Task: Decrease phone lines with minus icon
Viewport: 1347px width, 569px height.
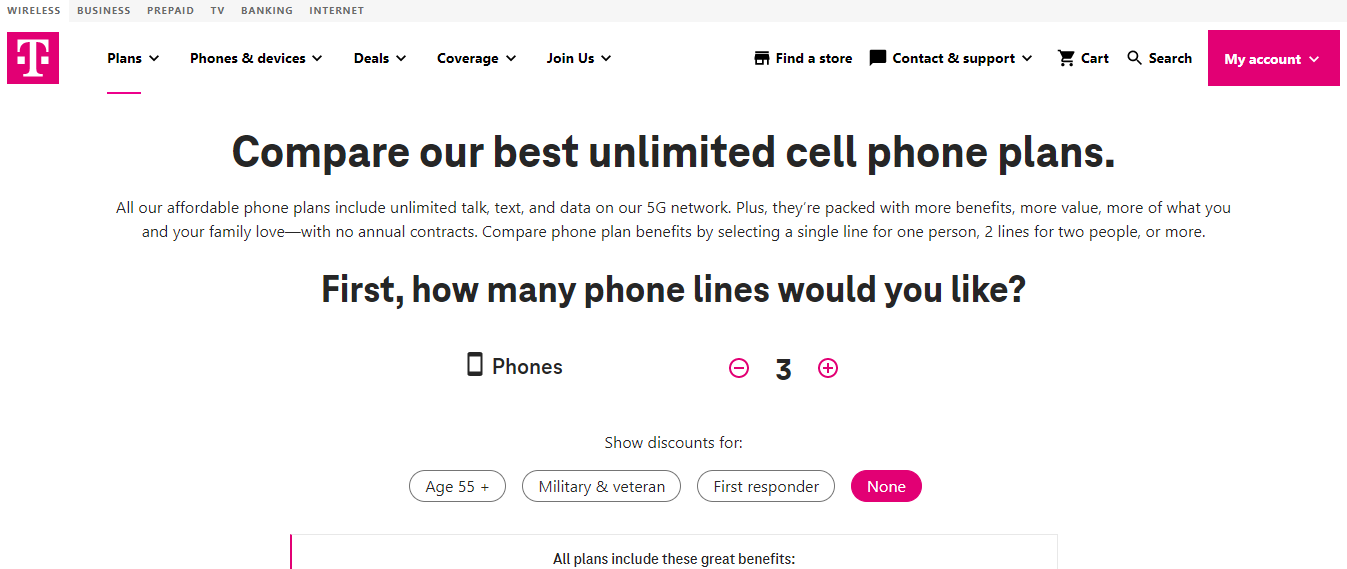Action: coord(739,368)
